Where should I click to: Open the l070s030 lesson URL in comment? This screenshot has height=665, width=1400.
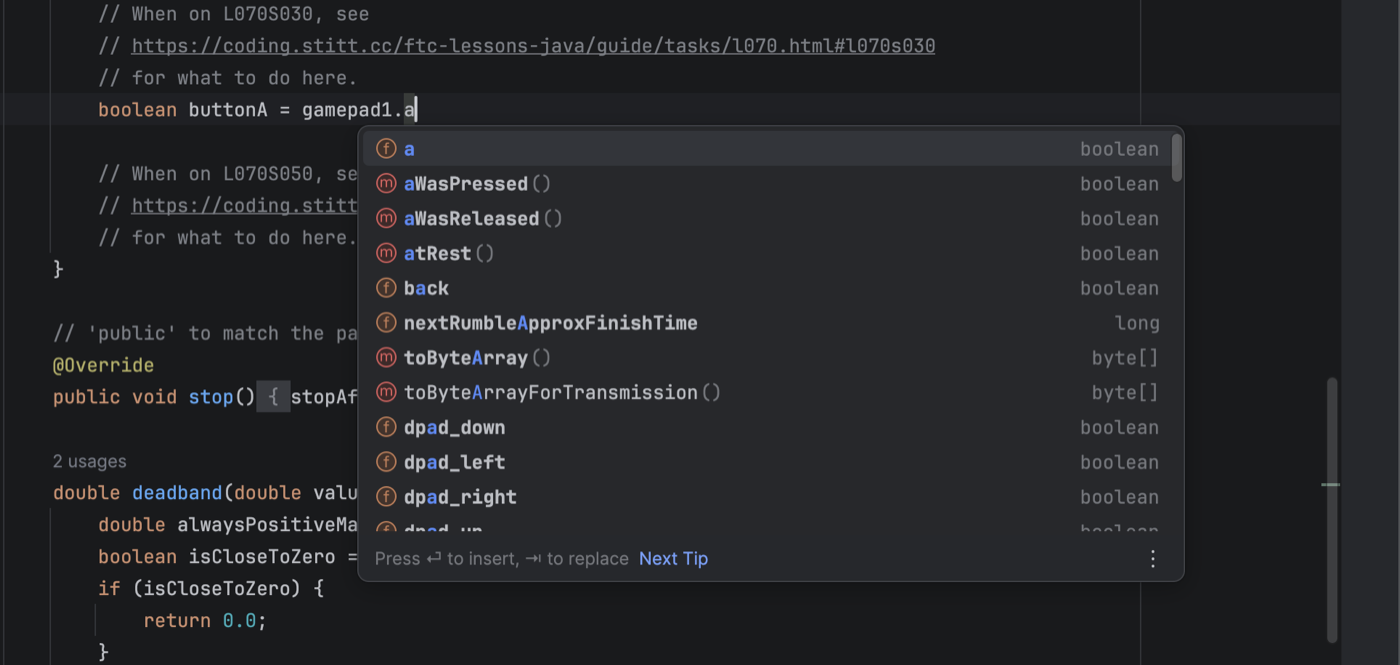tap(533, 46)
